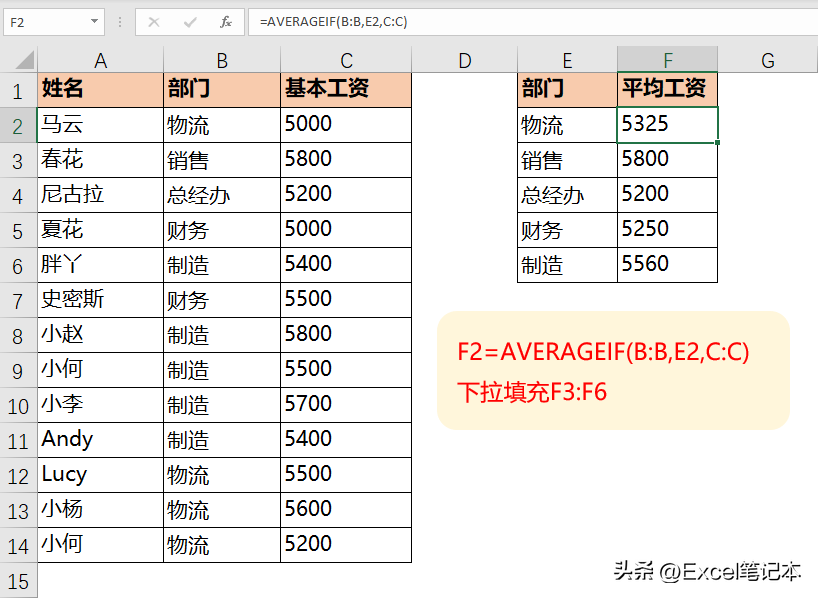The height and width of the screenshot is (598, 818).
Task: Click cell with name 小李
Action: pos(100,404)
